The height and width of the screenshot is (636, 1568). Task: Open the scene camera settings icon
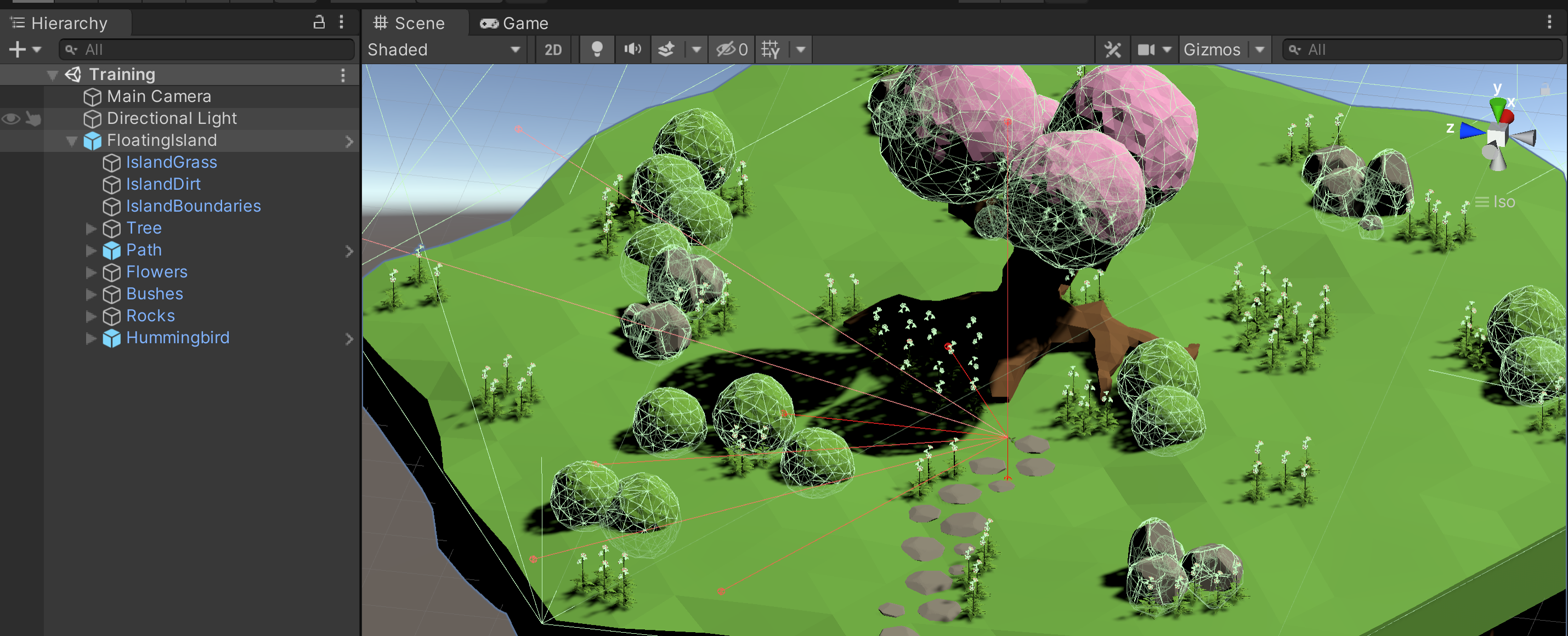(x=1148, y=49)
